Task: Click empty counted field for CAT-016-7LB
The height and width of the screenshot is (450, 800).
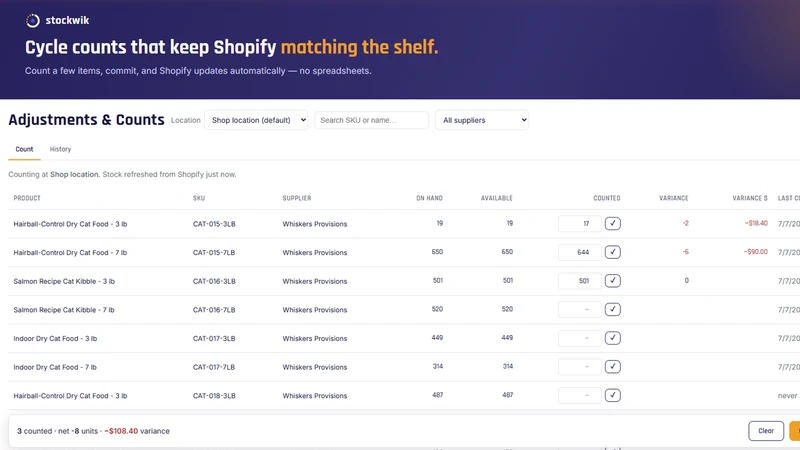Action: pos(580,309)
